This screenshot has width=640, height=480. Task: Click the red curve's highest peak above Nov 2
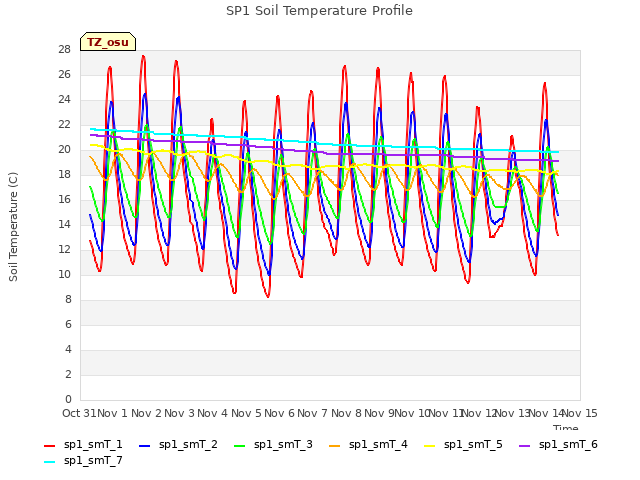click(143, 56)
